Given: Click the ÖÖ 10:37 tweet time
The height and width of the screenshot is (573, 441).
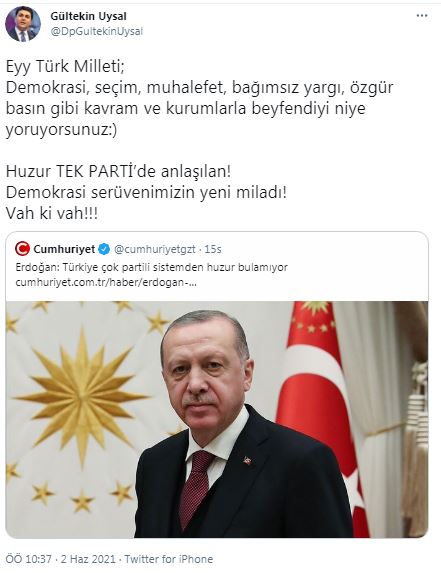Looking at the screenshot, I should [28, 559].
